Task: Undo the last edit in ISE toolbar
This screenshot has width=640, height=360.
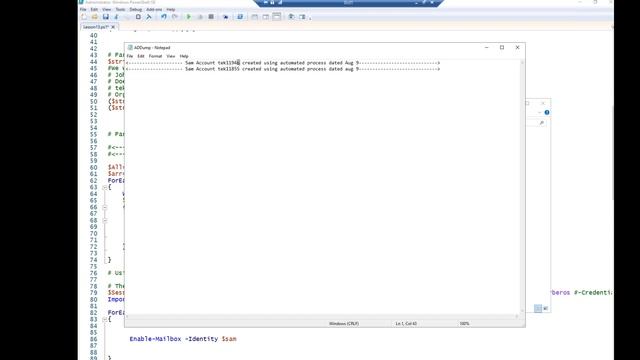Action: [x=164, y=17]
